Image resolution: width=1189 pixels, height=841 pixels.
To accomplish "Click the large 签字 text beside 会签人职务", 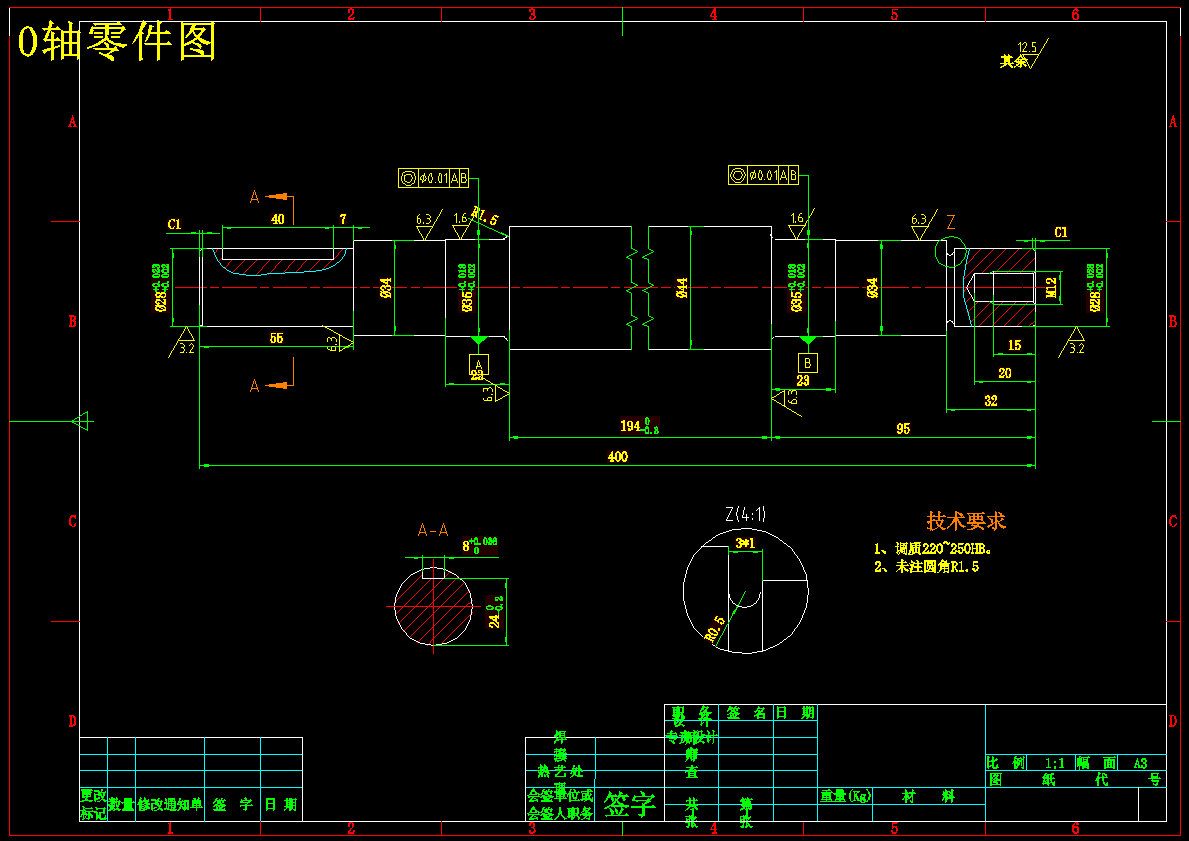I will pyautogui.click(x=629, y=805).
